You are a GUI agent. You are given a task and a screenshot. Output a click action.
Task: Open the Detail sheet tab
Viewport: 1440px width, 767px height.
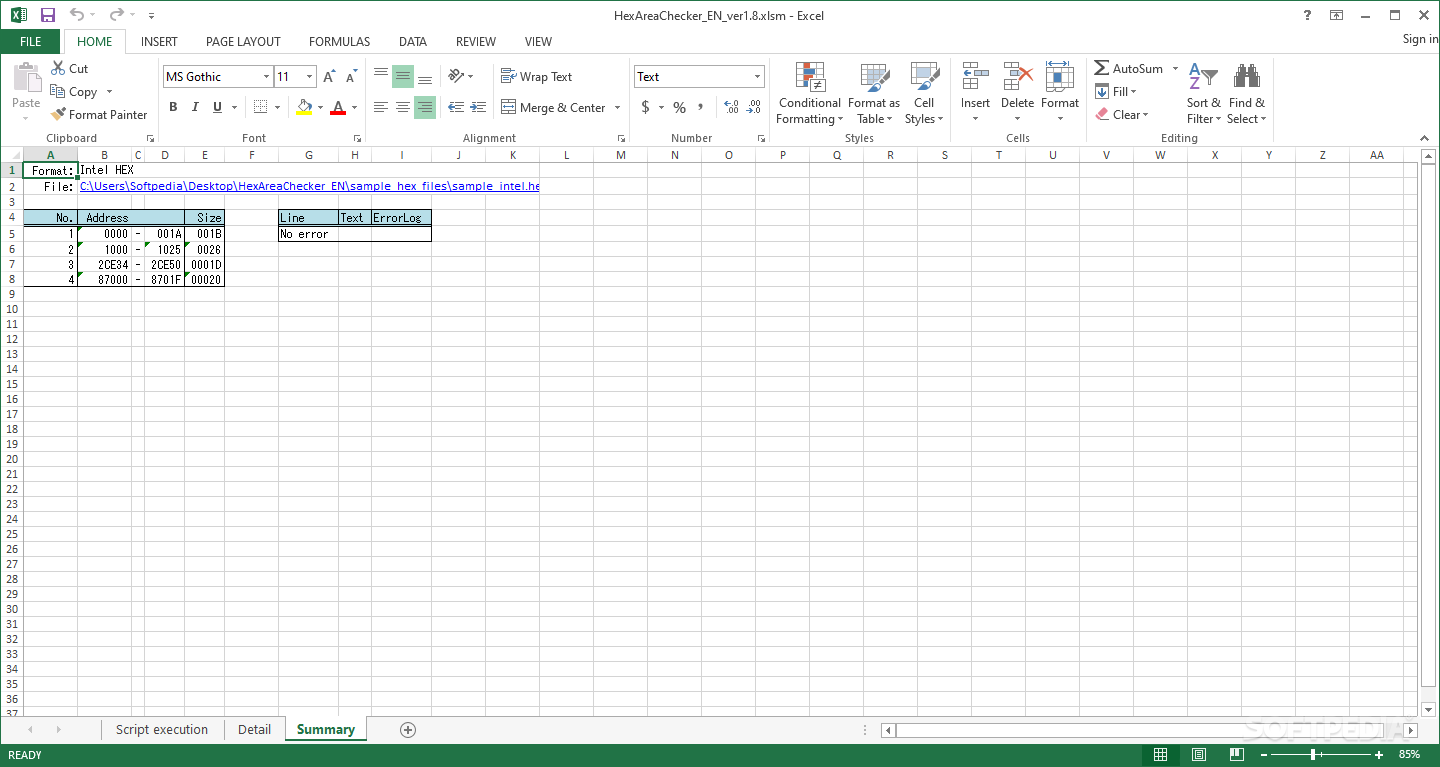[x=254, y=730]
